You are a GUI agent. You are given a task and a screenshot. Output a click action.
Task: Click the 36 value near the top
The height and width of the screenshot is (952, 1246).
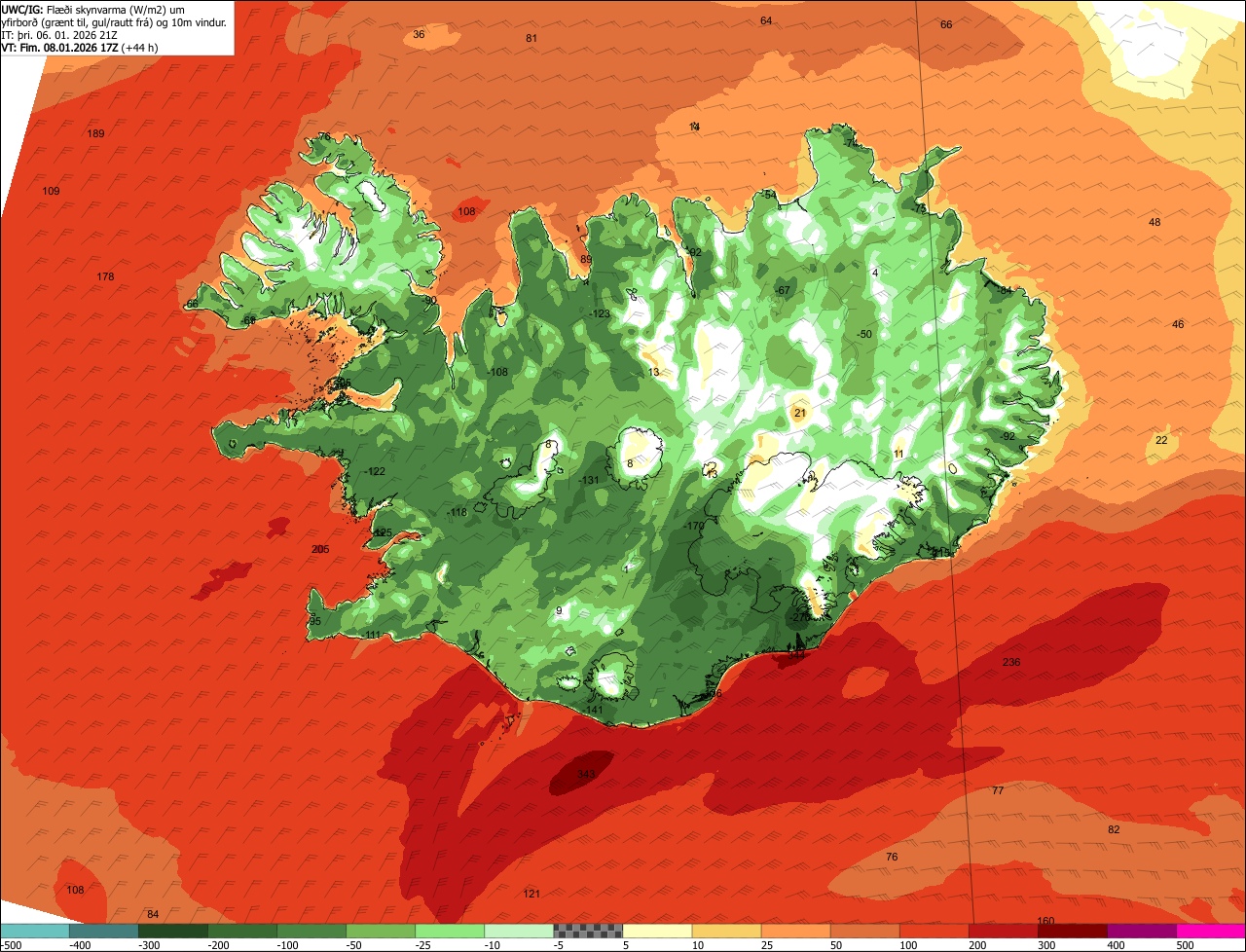tap(419, 34)
